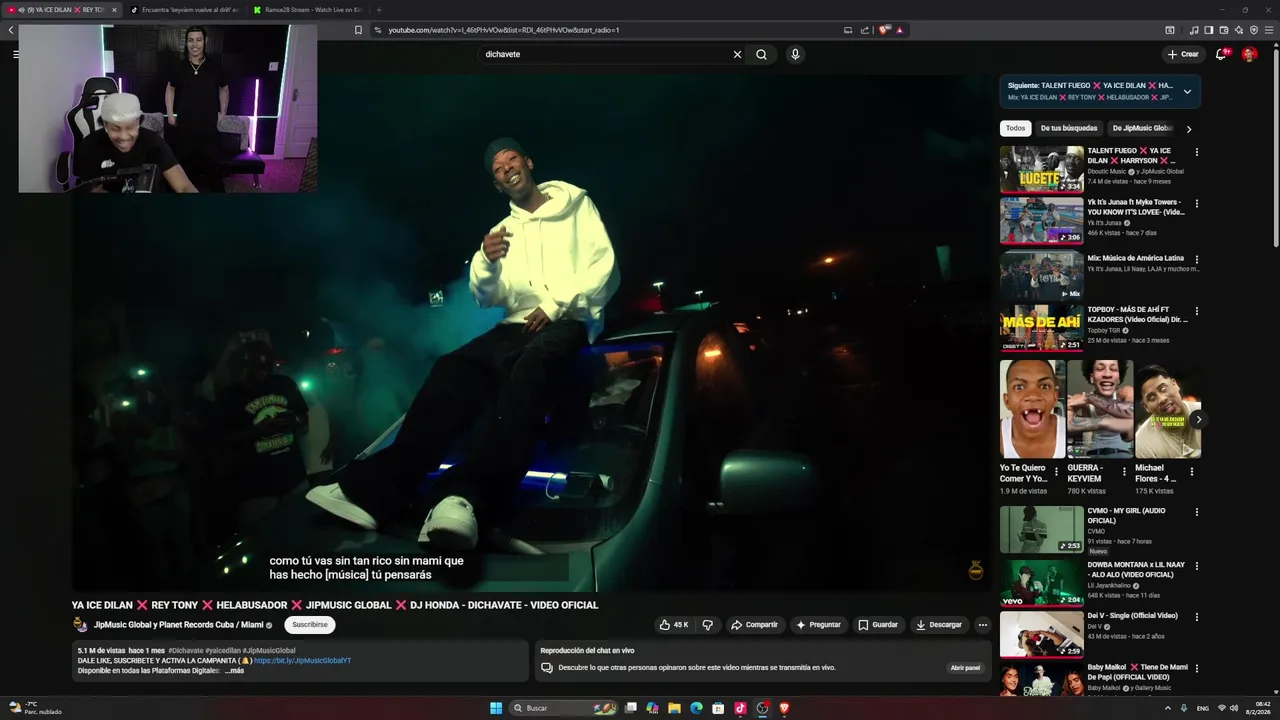Click the channel watermark on video
The height and width of the screenshot is (720, 1280).
click(x=976, y=571)
